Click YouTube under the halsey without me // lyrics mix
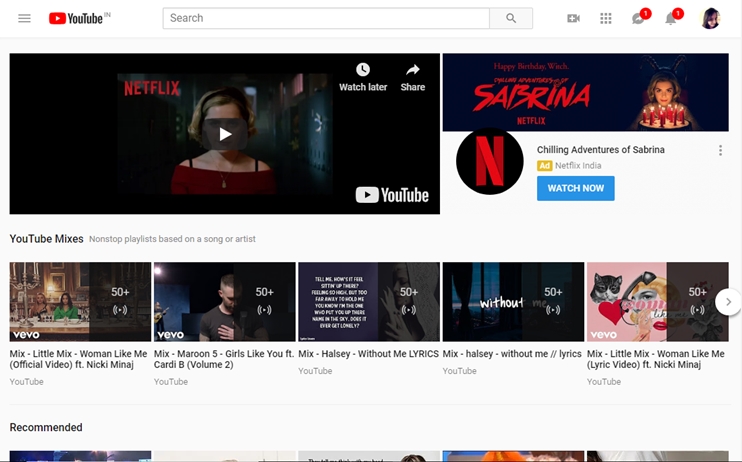Screen dimensions: 742x462 point(459,371)
